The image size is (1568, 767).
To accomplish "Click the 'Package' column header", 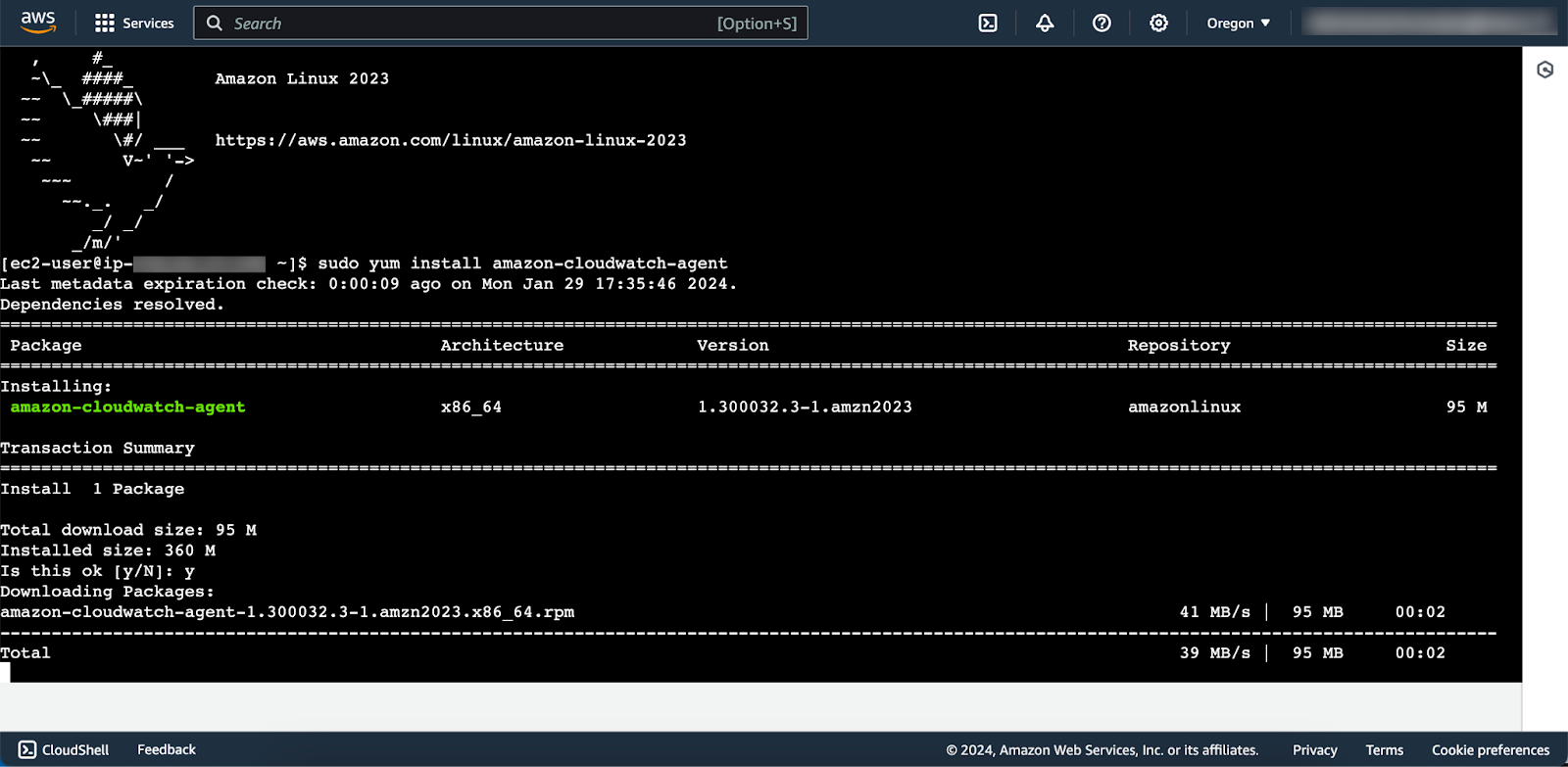I will point(46,345).
